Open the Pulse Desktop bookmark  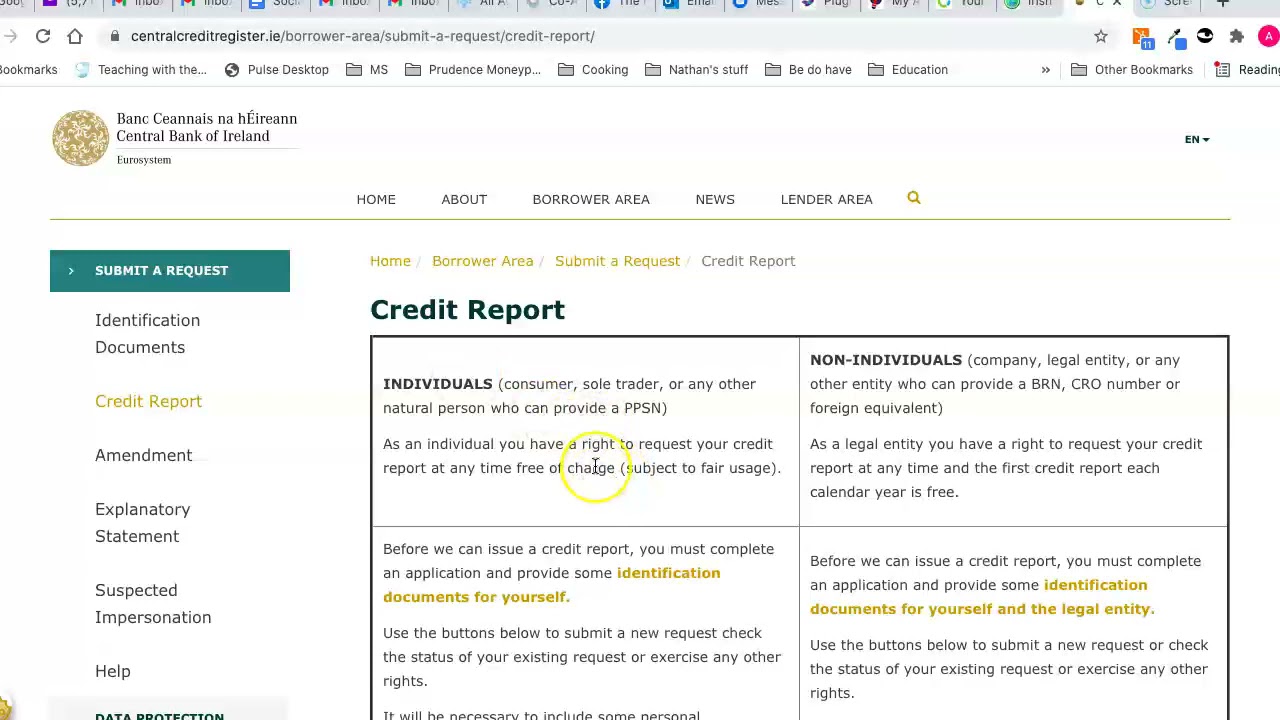[x=276, y=70]
